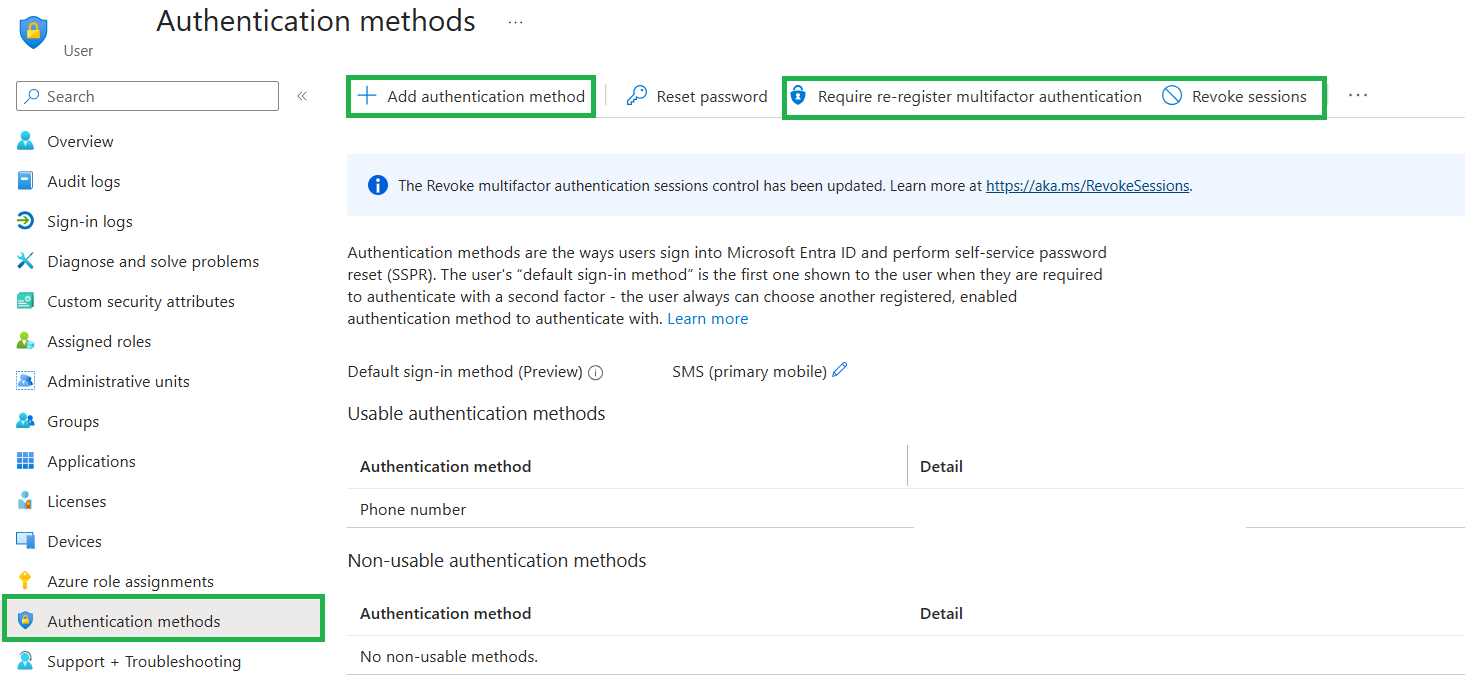The image size is (1465, 692).
Task: Collapse the sidebar with the double chevron
Action: [x=302, y=96]
